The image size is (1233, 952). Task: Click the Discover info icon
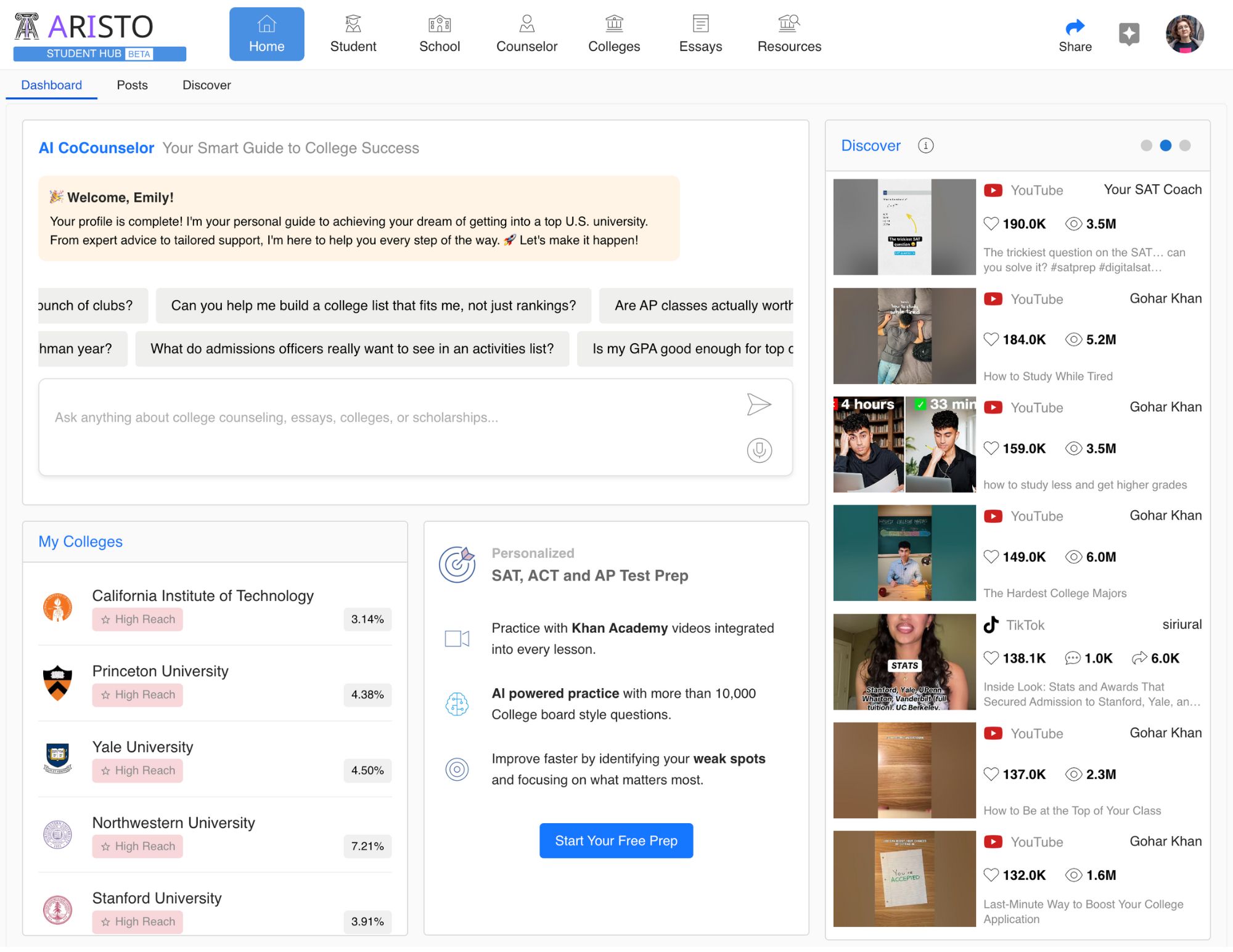[x=925, y=145]
